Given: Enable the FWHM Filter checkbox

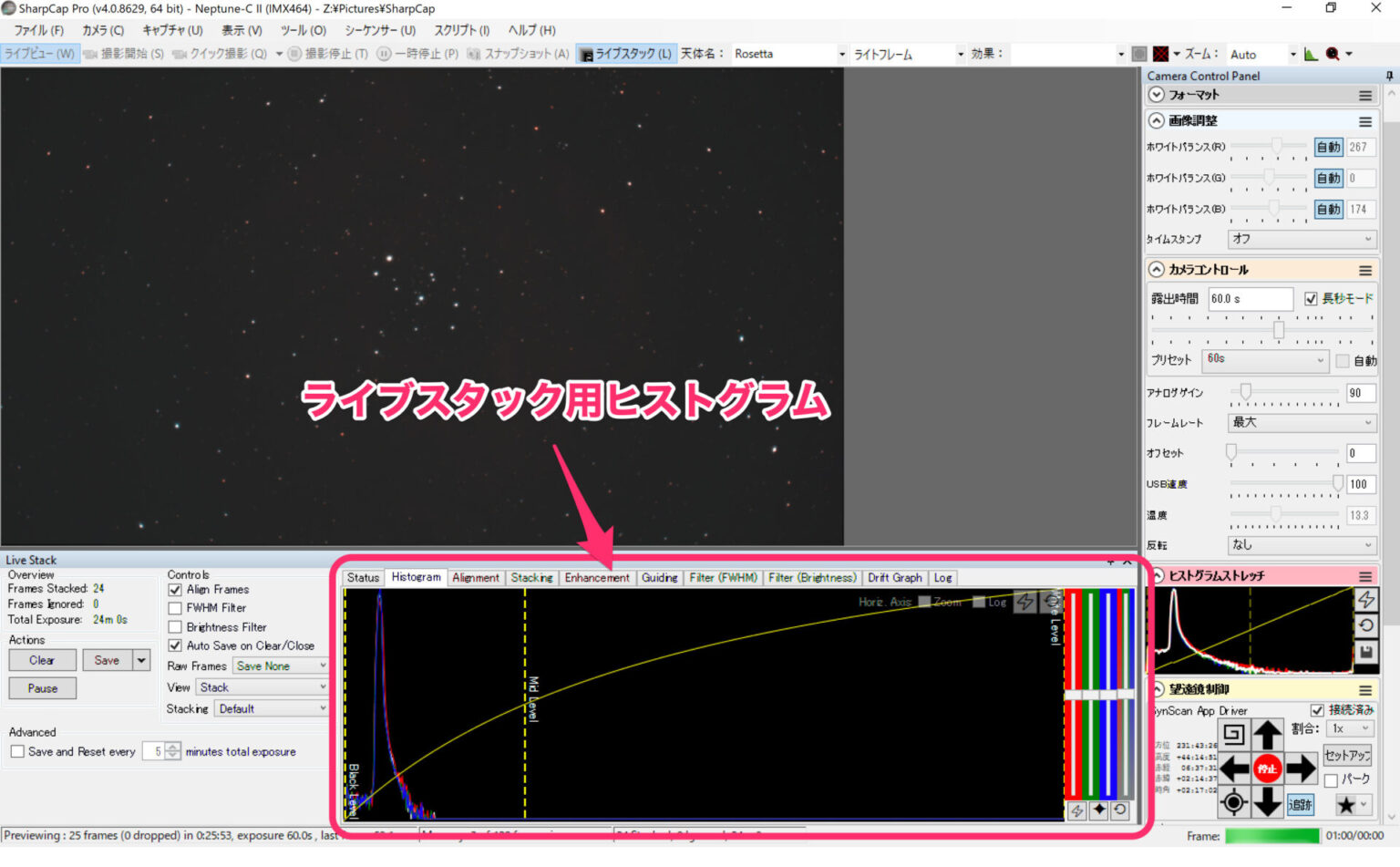Looking at the screenshot, I should click(x=175, y=608).
